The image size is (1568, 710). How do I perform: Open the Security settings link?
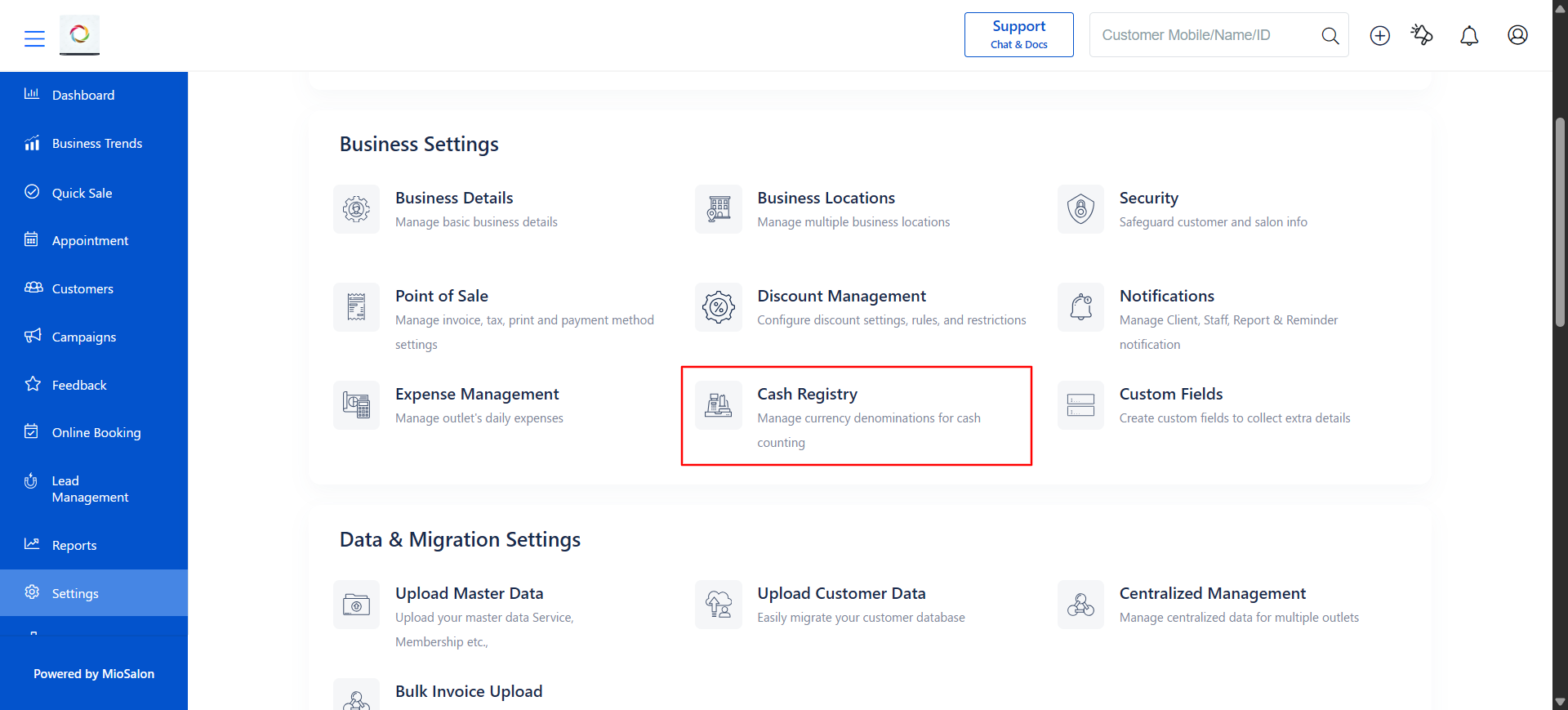(x=1148, y=198)
